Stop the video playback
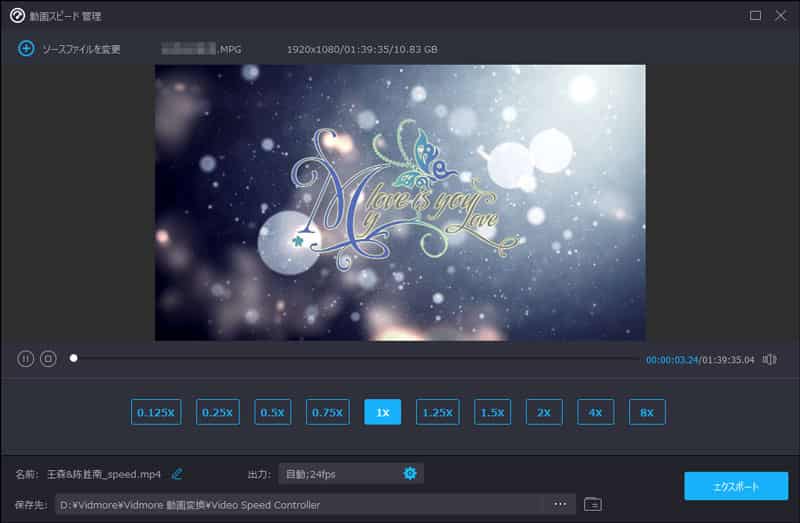This screenshot has height=523, width=800. coord(48,358)
